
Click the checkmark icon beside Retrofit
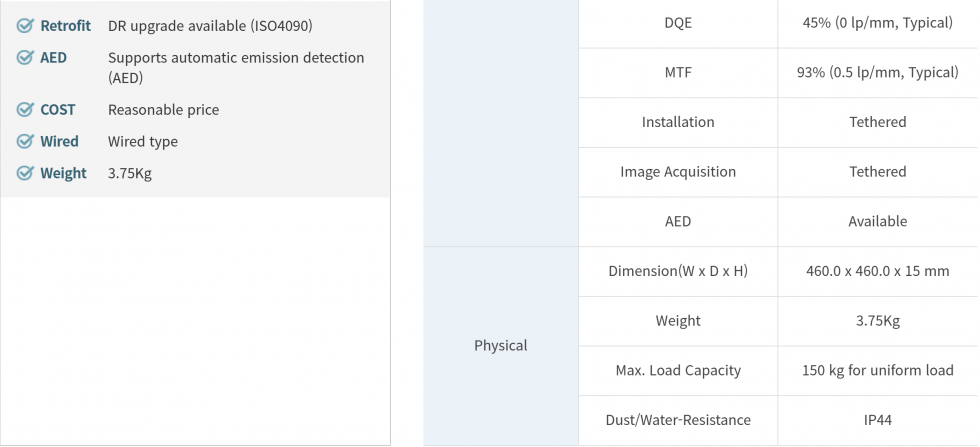click(x=26, y=26)
